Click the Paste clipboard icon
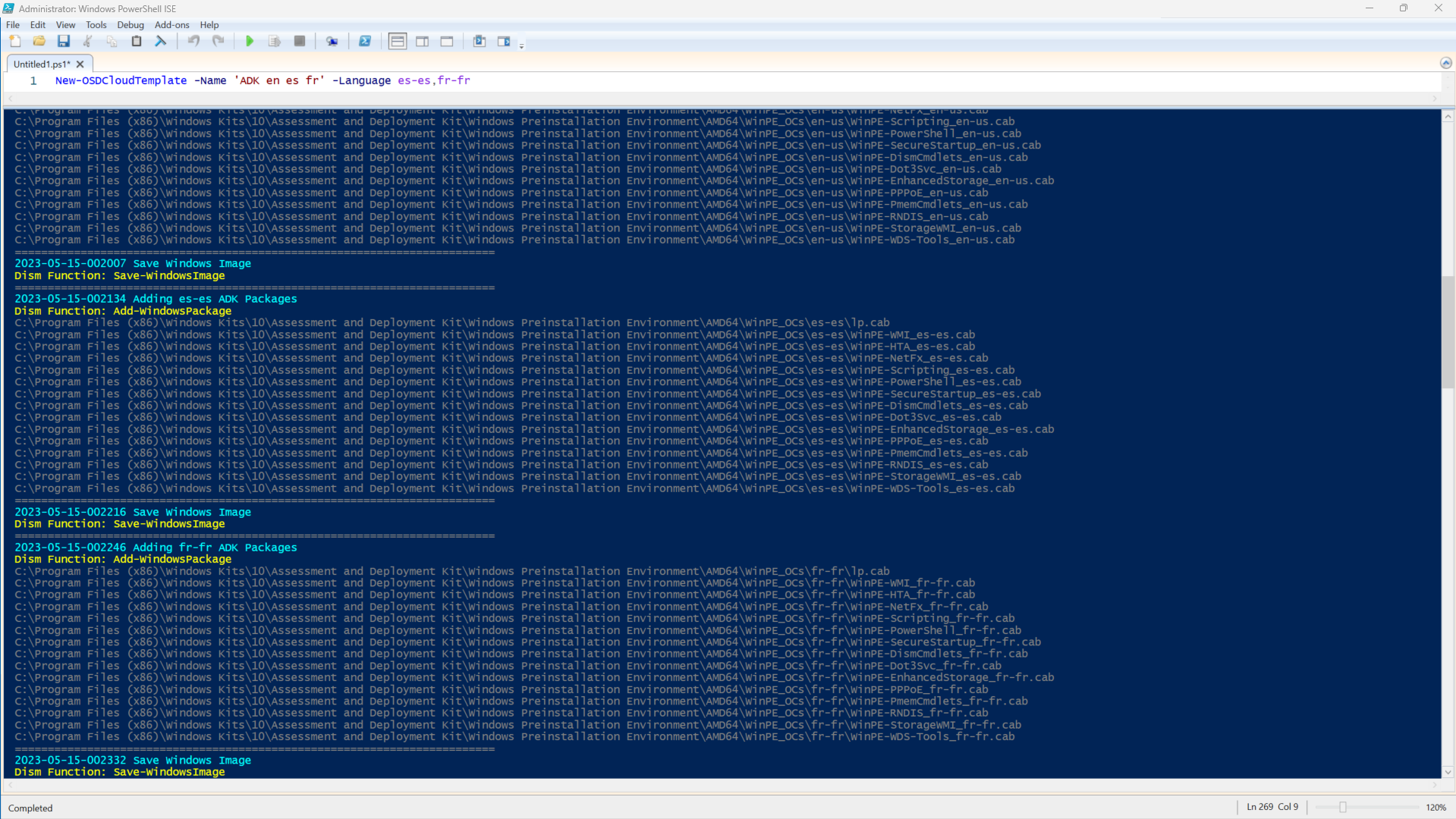 pos(137,42)
